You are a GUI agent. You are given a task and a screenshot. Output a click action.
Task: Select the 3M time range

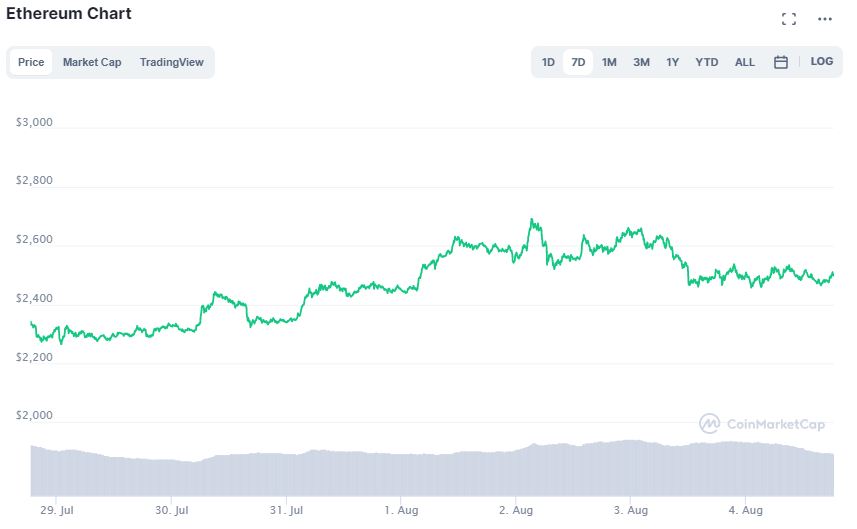point(641,62)
